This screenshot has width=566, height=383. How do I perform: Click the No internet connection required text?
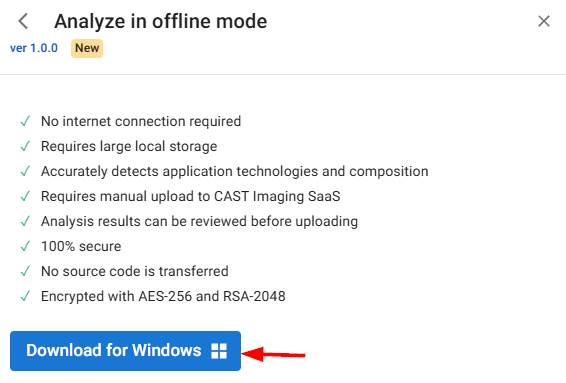coord(141,121)
